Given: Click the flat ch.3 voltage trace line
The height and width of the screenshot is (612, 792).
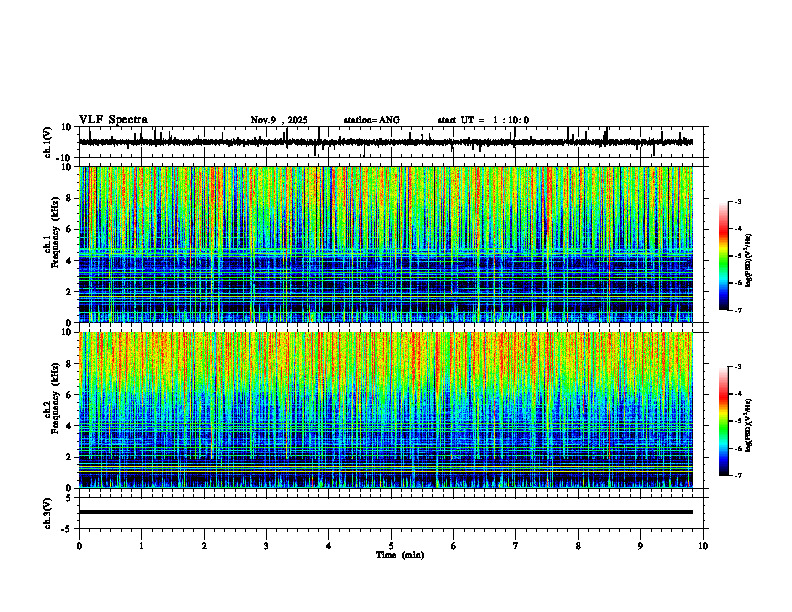Looking at the screenshot, I should pyautogui.click(x=386, y=512).
